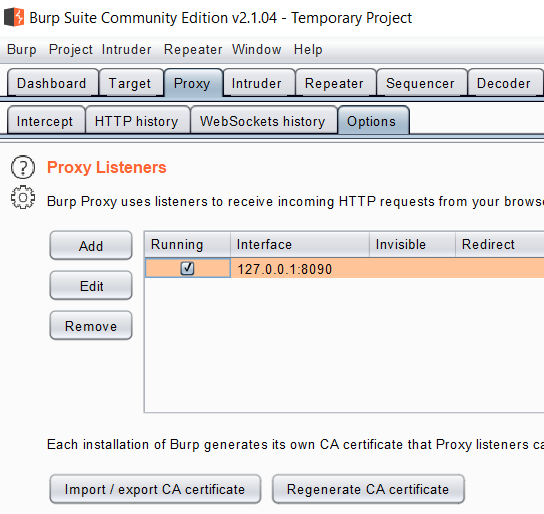
Task: Open the Intruder menu in menu bar
Action: [x=127, y=49]
